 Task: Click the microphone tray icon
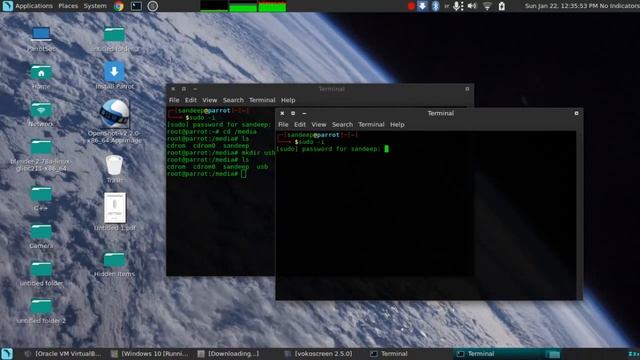[x=458, y=6]
